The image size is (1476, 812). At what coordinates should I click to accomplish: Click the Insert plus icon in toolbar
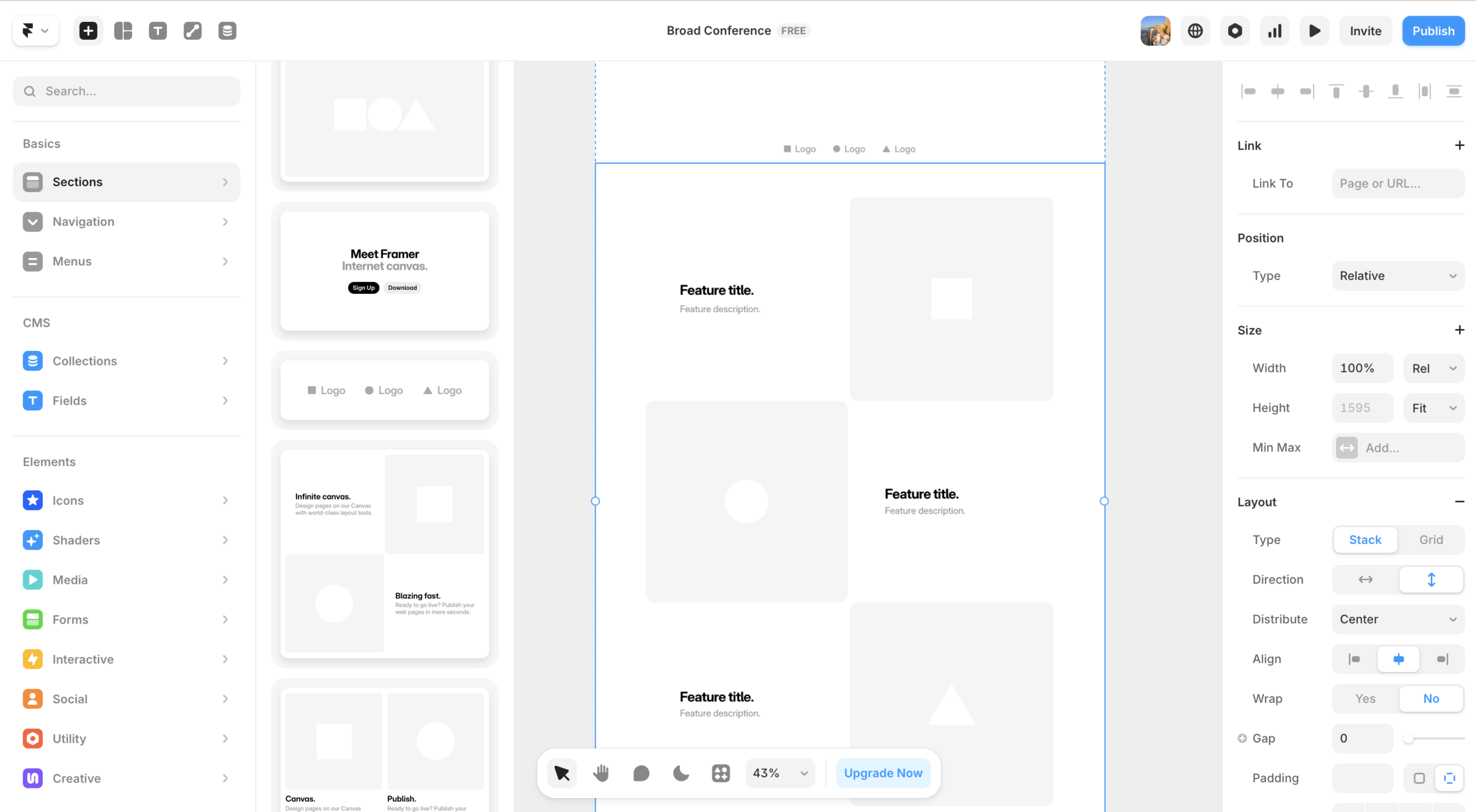88,31
